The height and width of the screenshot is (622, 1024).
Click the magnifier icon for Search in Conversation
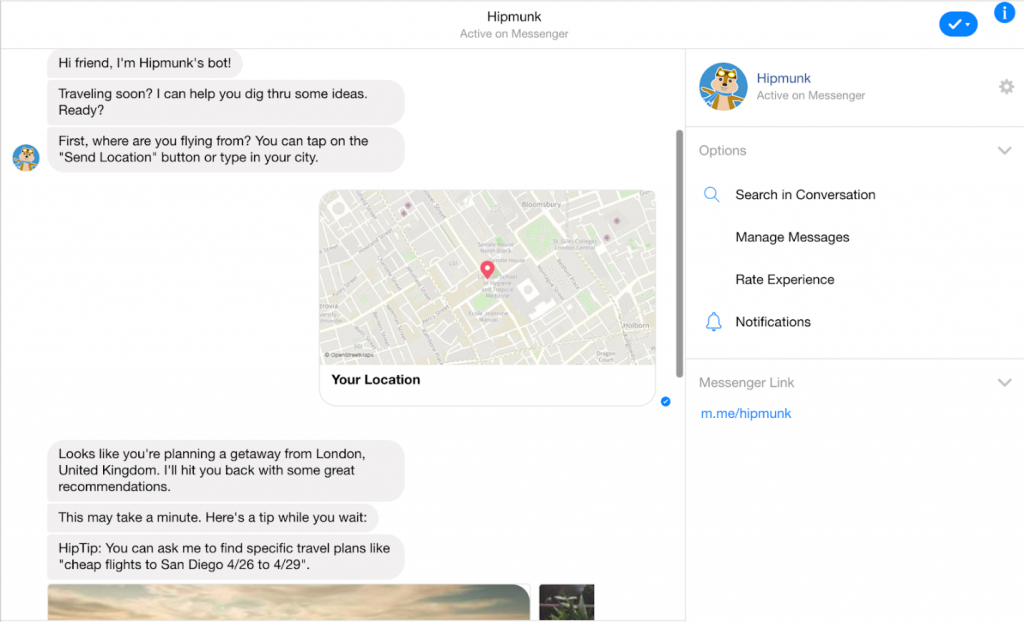click(711, 194)
